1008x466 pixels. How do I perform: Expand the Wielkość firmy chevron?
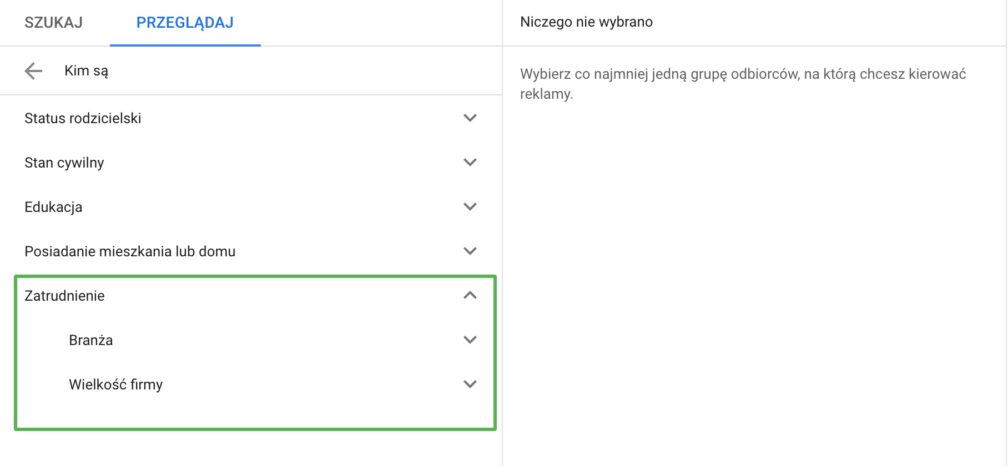(x=471, y=384)
